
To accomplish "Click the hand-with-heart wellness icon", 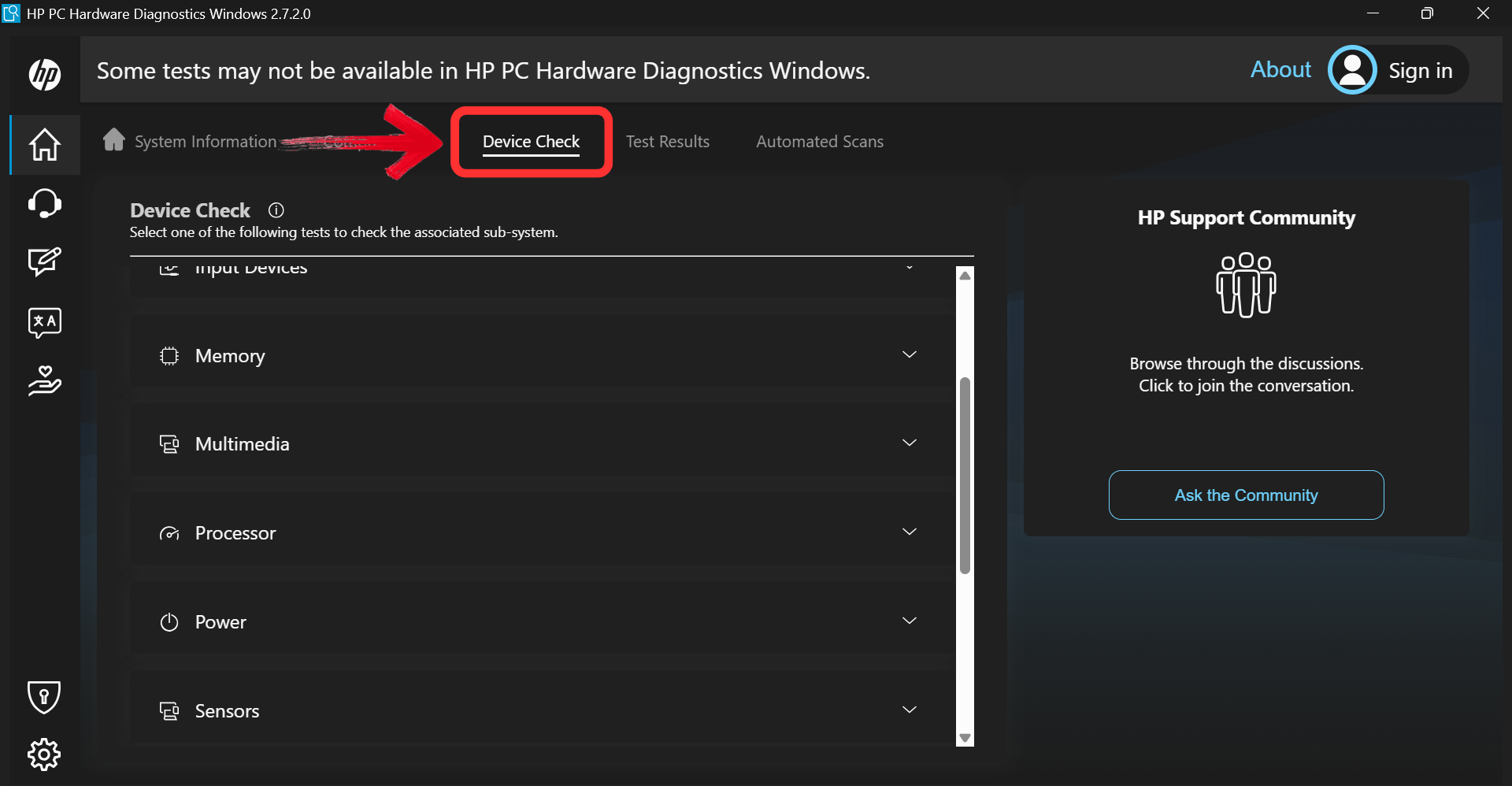I will click(x=44, y=382).
